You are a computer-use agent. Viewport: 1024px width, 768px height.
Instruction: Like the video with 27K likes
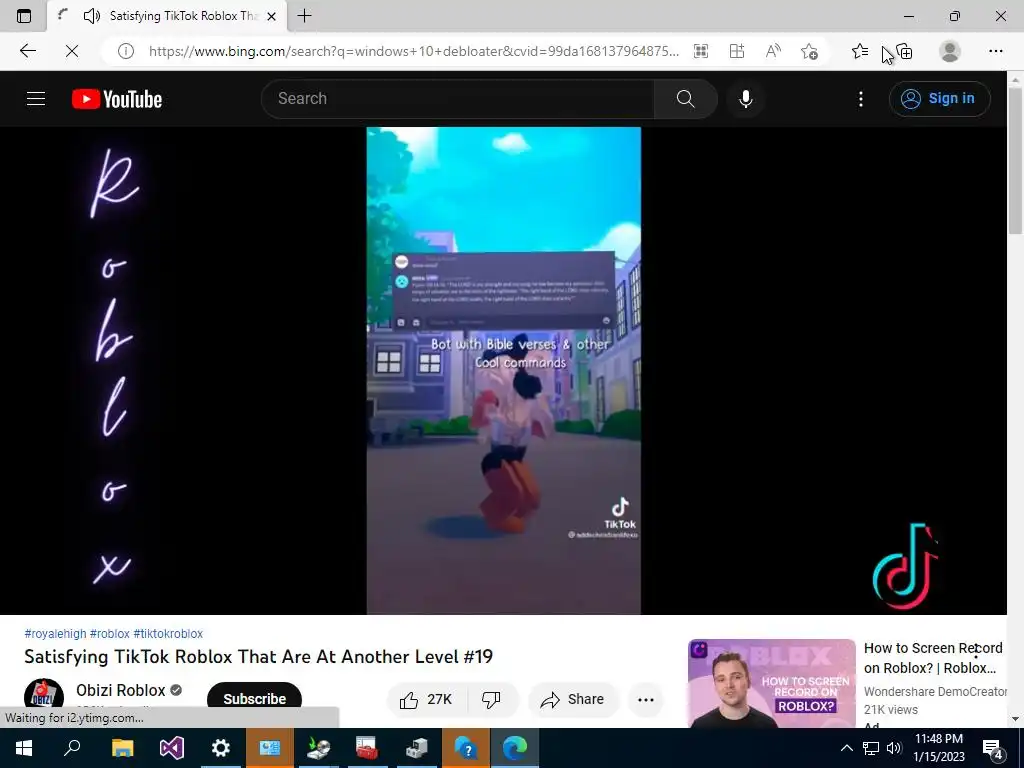(x=427, y=699)
